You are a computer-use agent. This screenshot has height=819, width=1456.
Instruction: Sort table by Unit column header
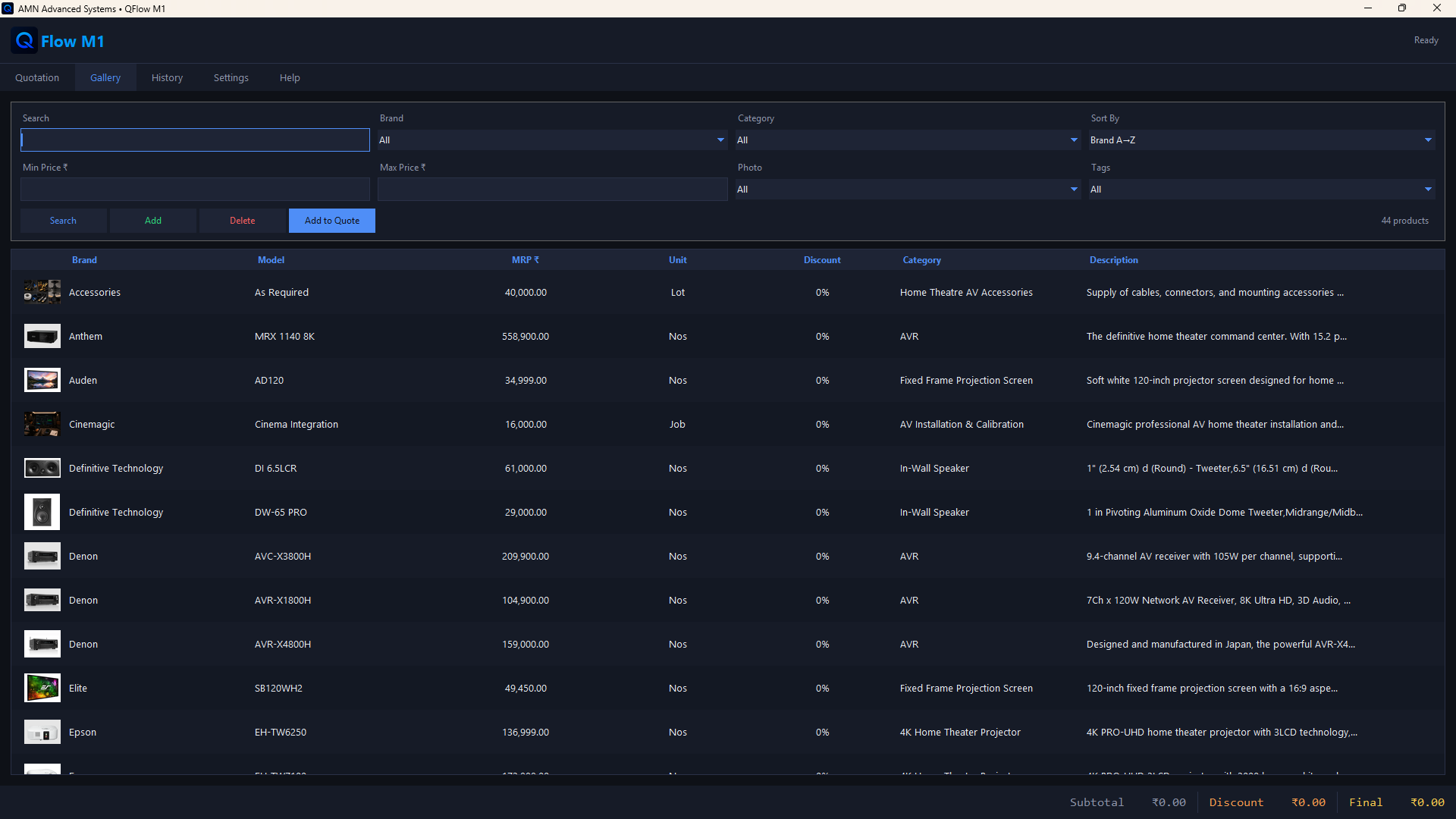click(678, 260)
